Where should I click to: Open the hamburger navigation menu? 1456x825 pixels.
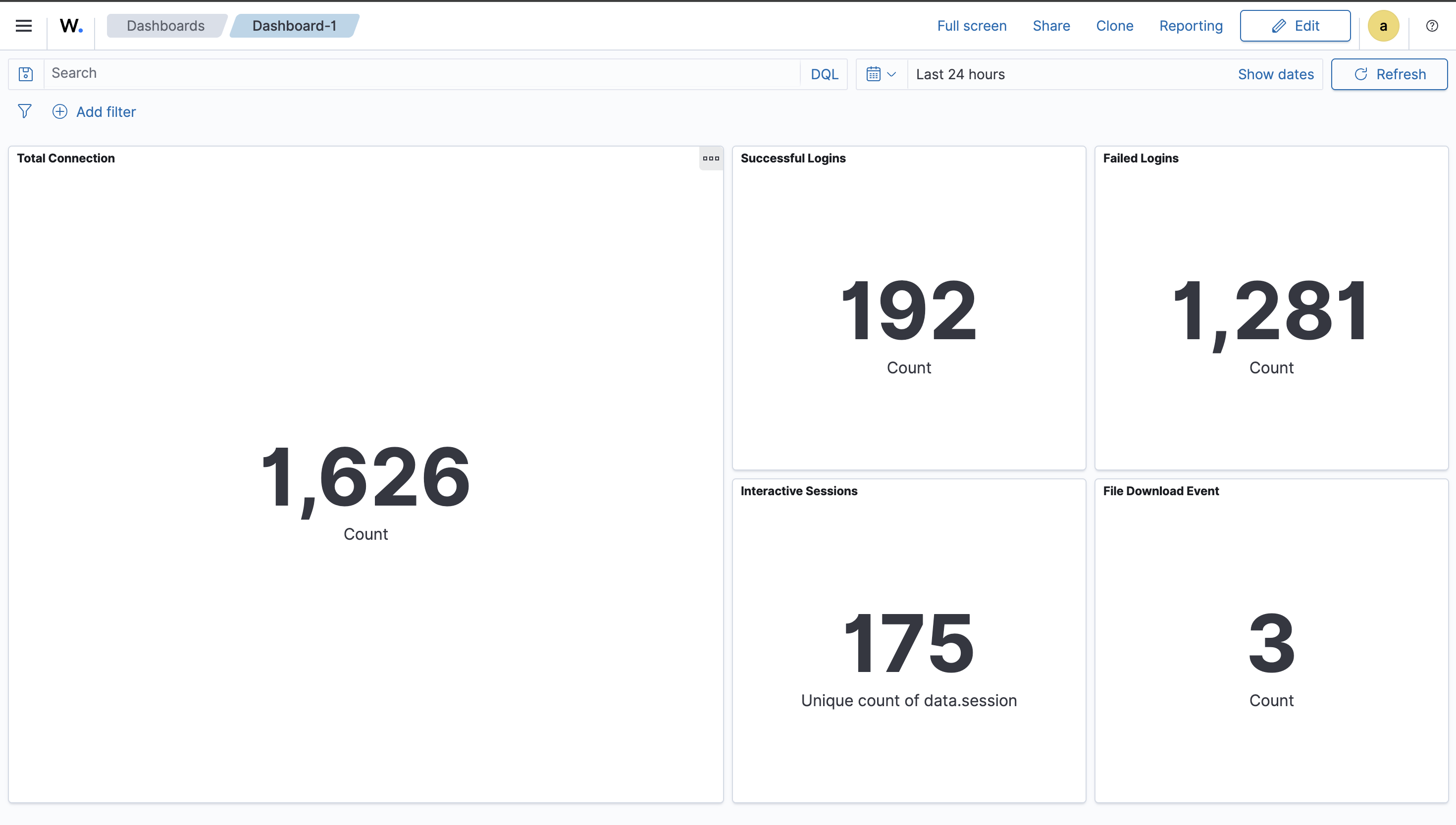pyautogui.click(x=24, y=25)
